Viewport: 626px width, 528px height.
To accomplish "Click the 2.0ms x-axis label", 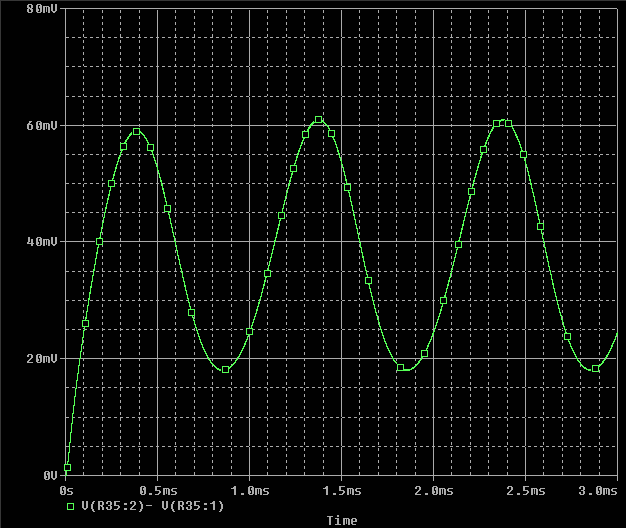I will 434,490.
